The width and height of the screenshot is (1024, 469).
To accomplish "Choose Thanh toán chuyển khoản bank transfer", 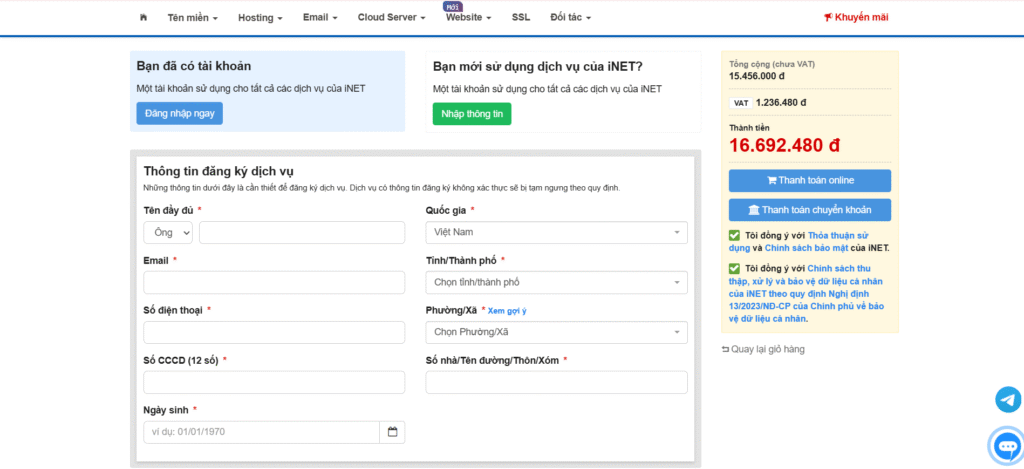I will tap(809, 210).
